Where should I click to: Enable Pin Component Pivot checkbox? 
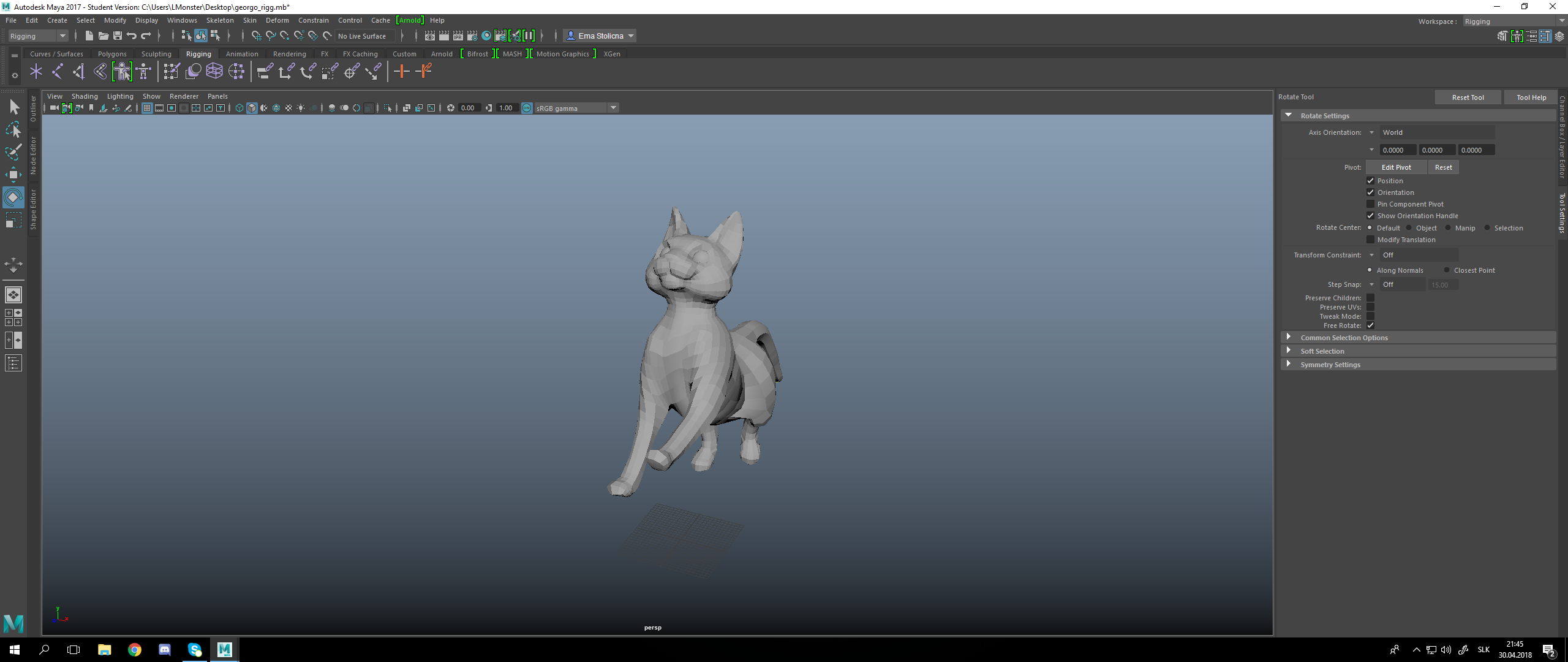click(x=1370, y=204)
